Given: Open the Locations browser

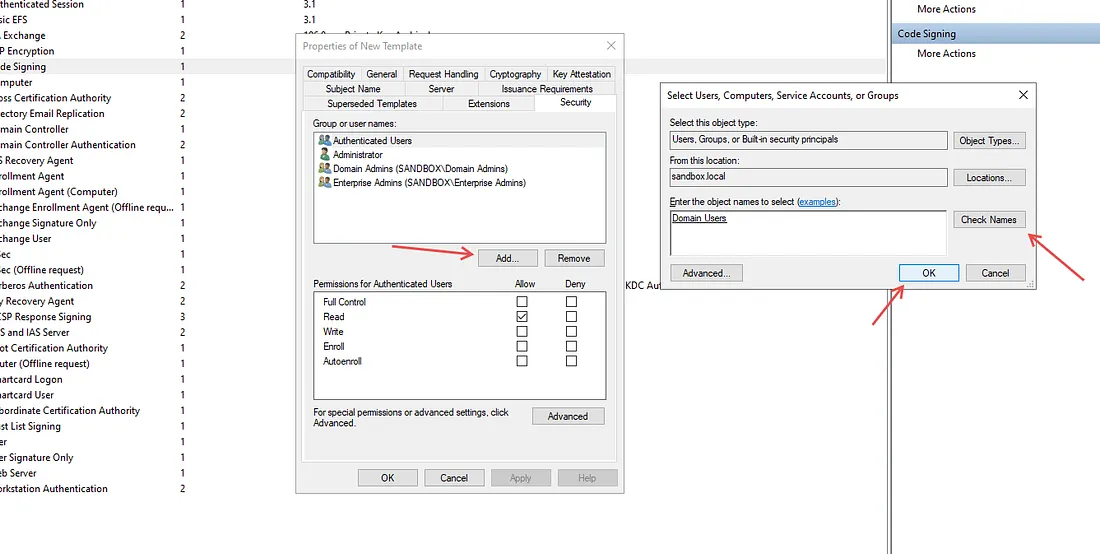Looking at the screenshot, I should coord(989,178).
